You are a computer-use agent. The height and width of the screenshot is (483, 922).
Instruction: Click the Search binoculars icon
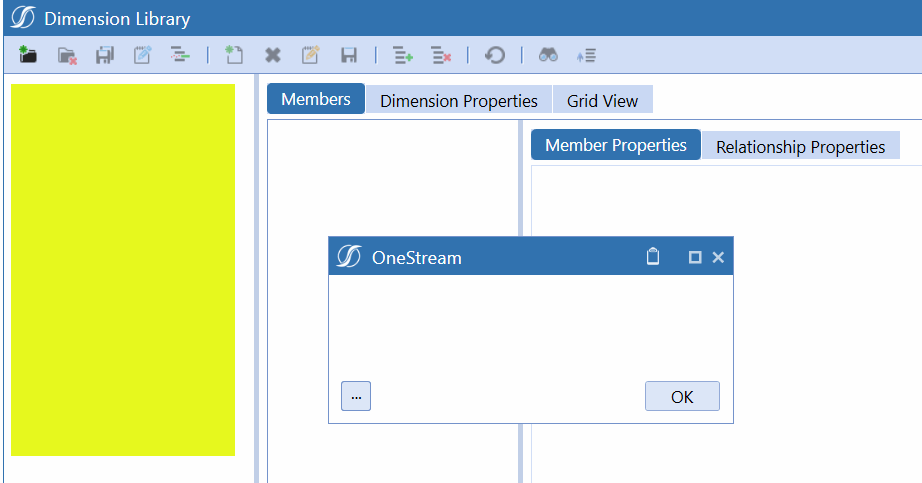coord(548,55)
